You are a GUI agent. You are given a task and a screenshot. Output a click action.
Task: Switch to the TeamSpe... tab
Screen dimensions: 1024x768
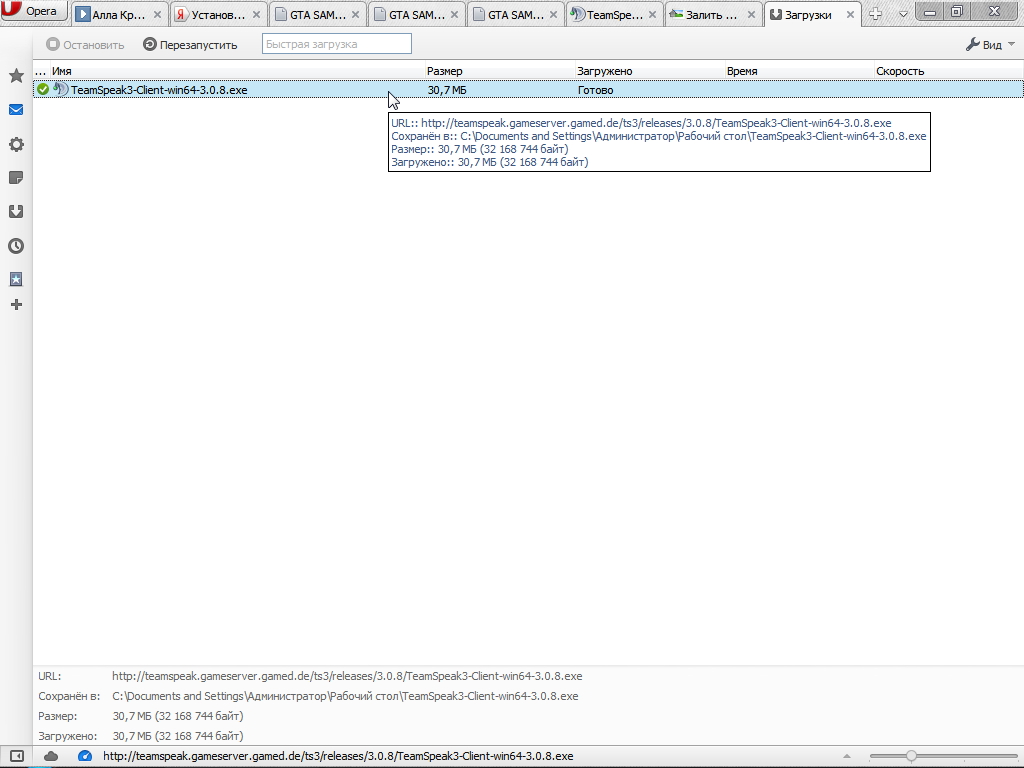[614, 14]
